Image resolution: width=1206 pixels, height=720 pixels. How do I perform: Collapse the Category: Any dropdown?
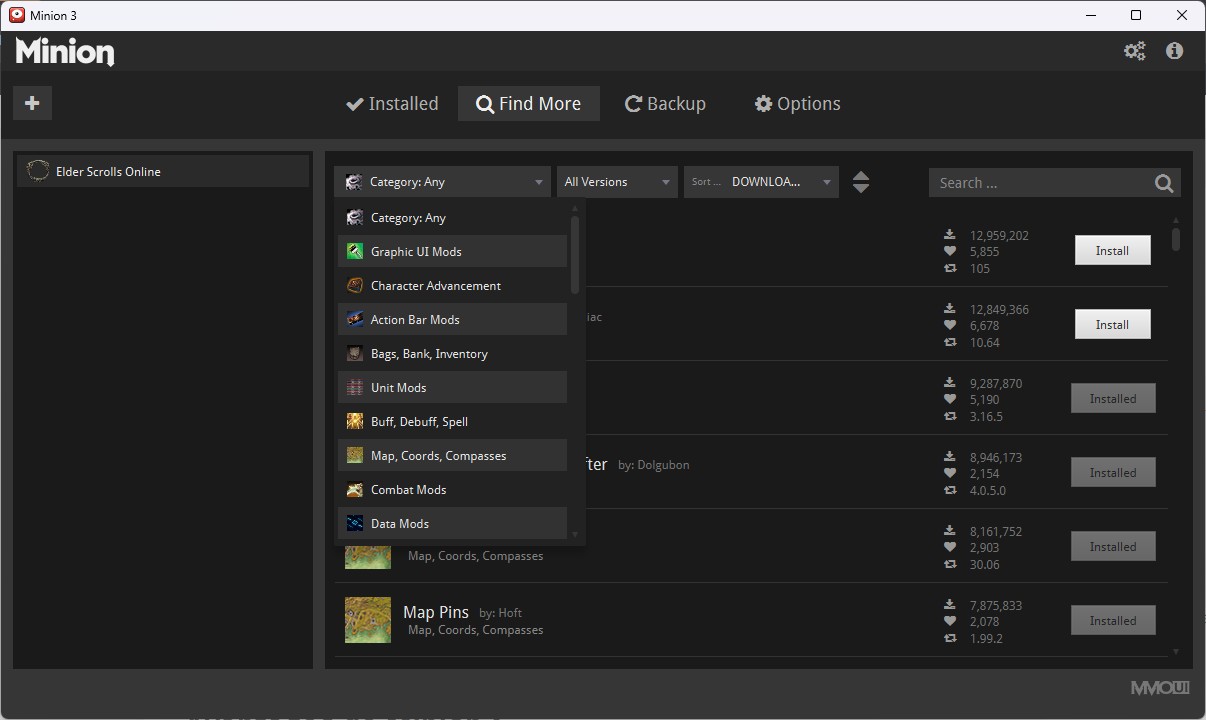pos(441,181)
